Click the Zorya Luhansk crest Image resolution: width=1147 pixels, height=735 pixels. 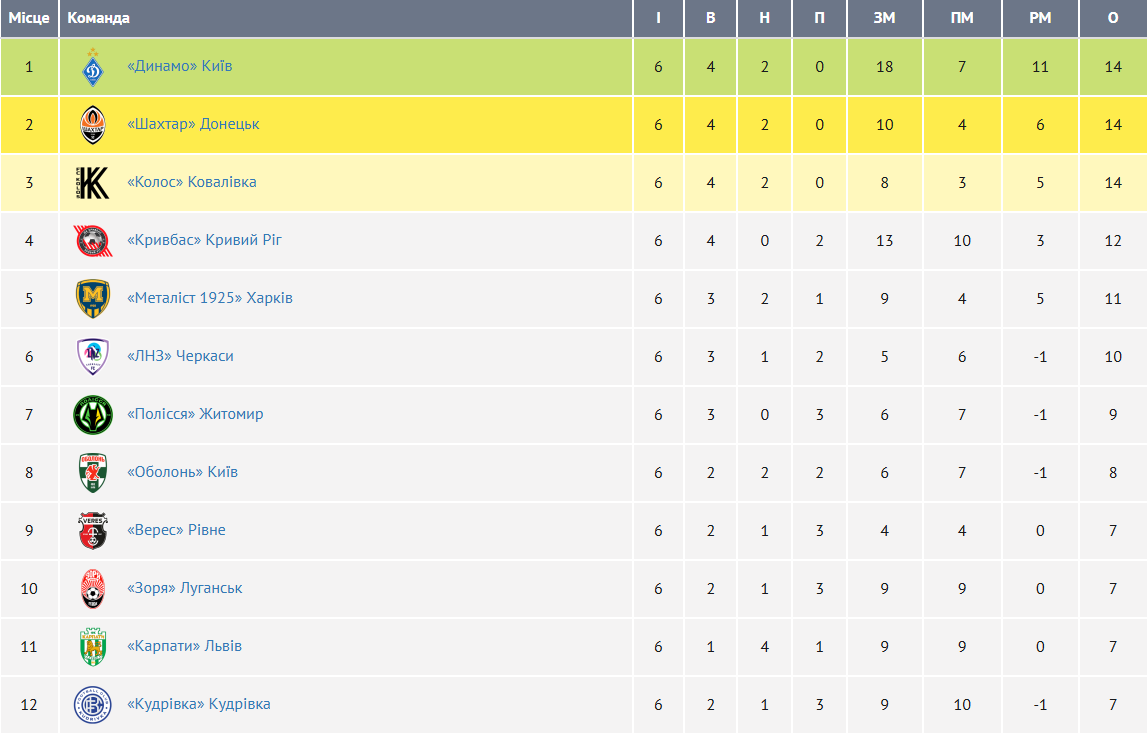(x=92, y=589)
